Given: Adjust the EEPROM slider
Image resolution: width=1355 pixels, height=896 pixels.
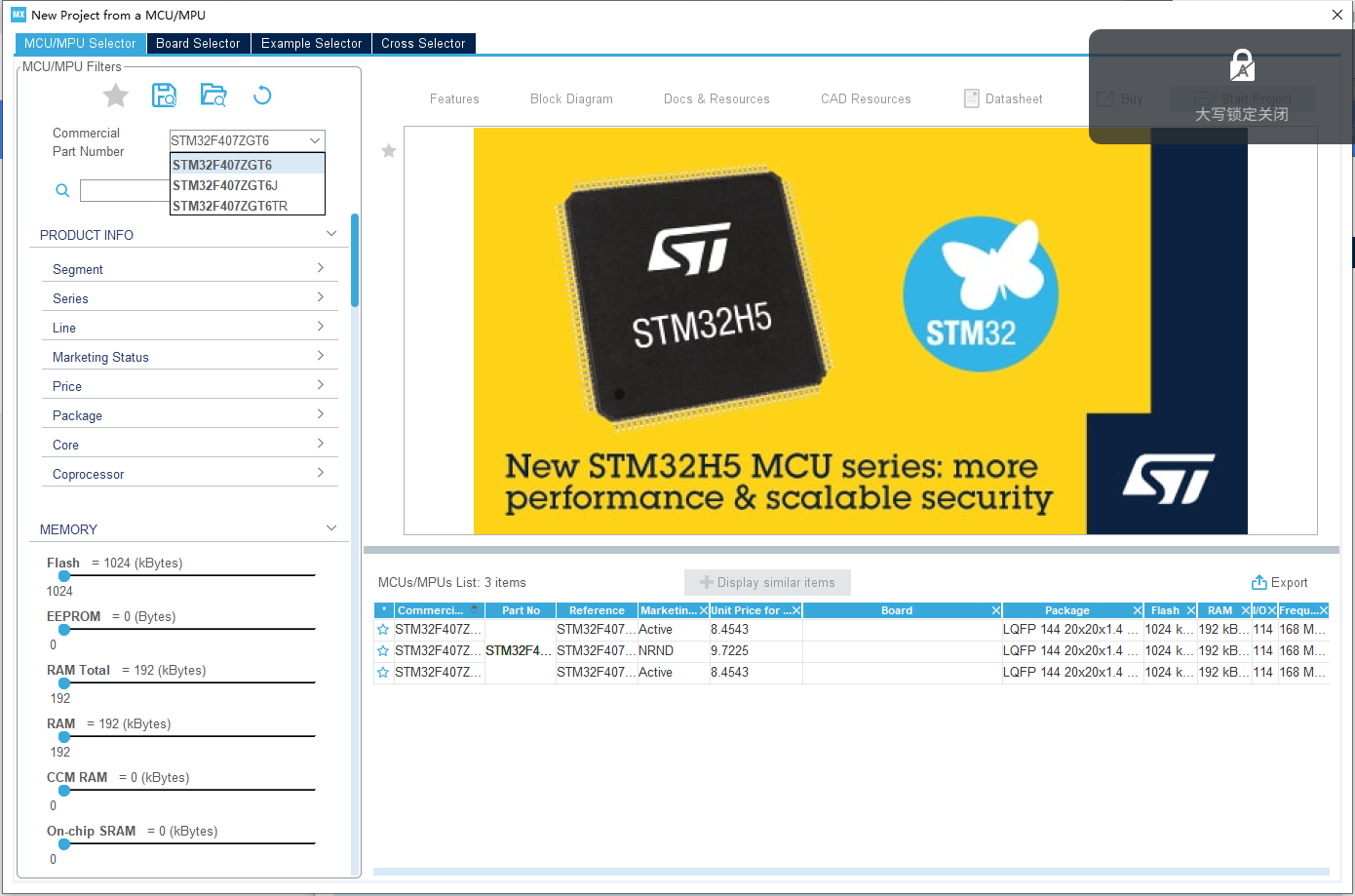Looking at the screenshot, I should pos(64,630).
